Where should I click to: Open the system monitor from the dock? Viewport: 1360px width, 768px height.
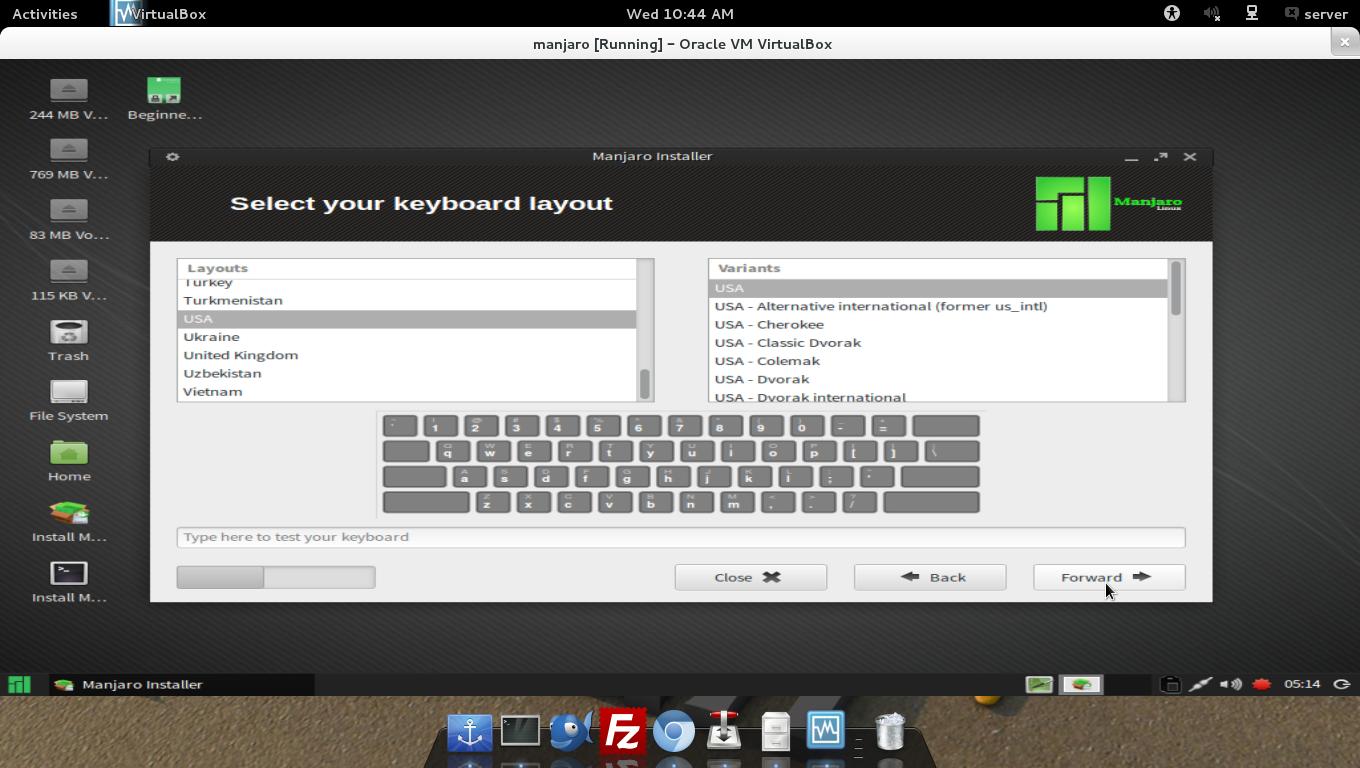(x=826, y=731)
